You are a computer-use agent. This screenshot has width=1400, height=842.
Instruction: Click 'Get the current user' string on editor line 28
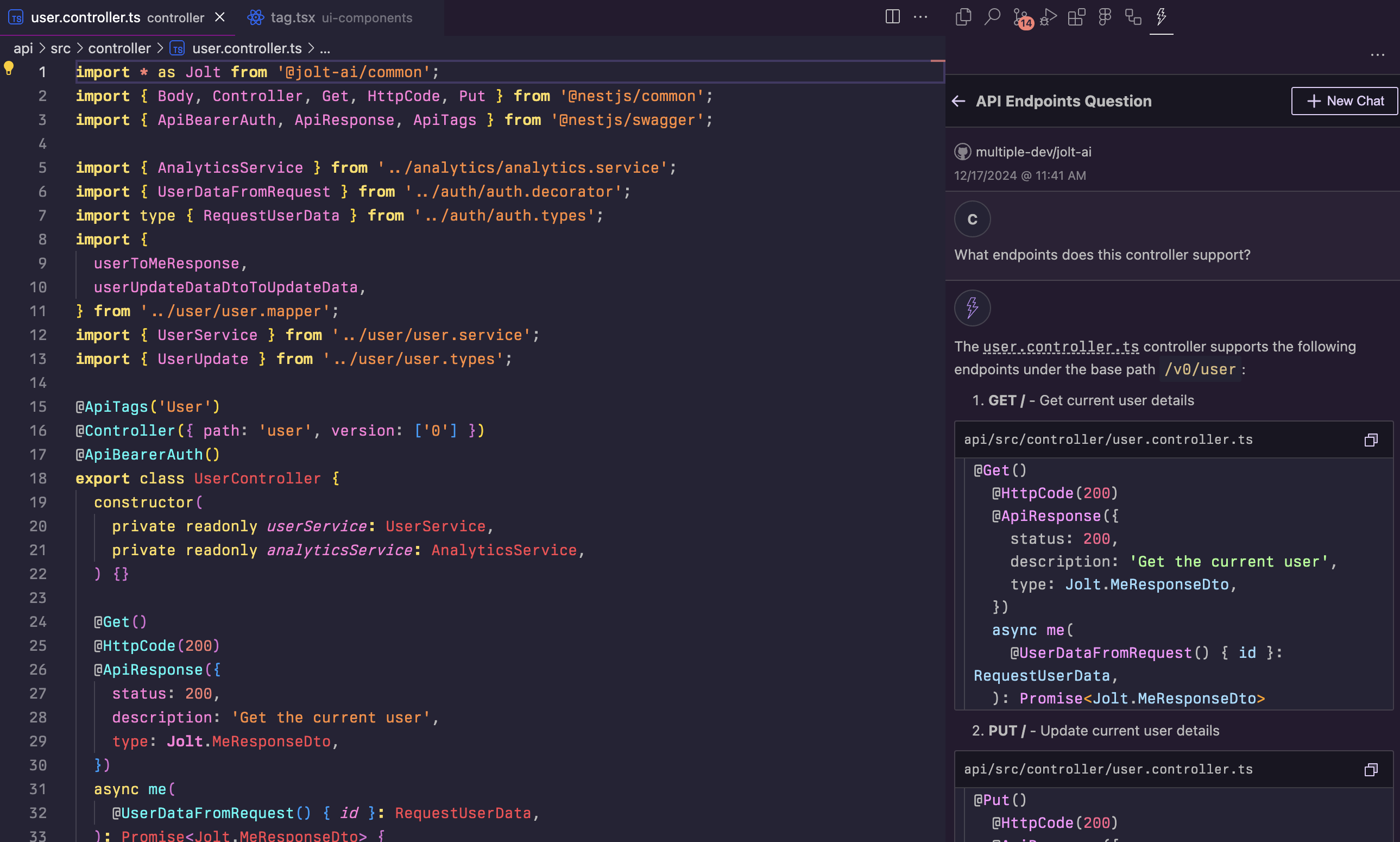(331, 718)
